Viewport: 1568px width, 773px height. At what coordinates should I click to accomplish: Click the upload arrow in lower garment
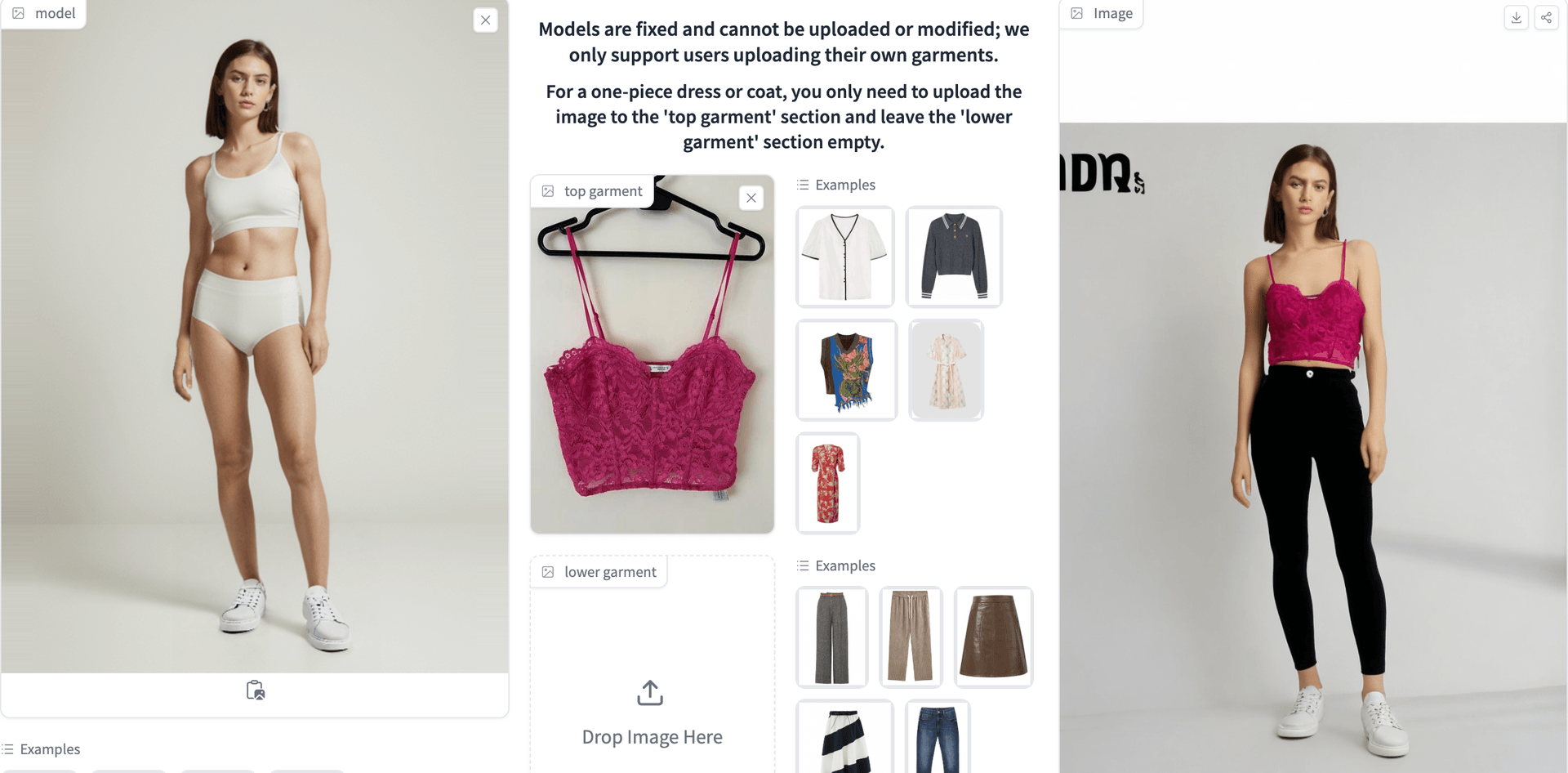[x=650, y=693]
